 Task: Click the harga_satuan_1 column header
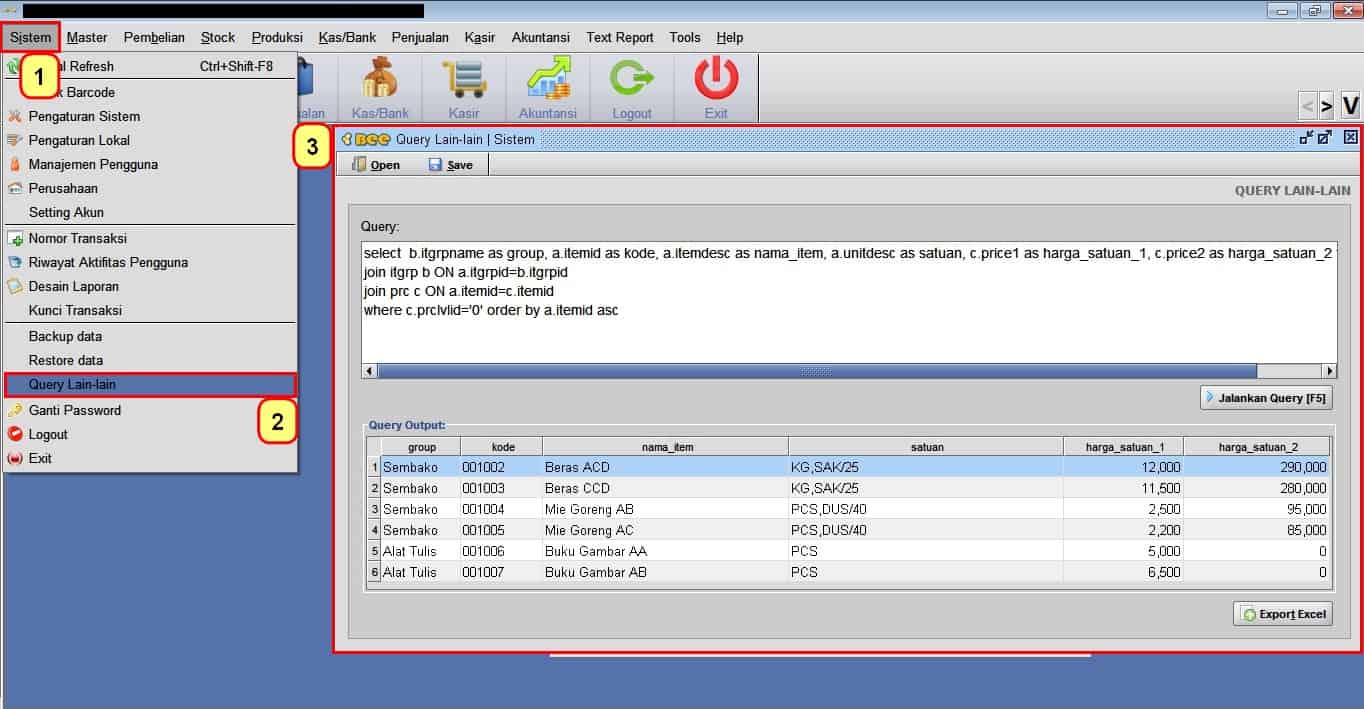(x=1123, y=447)
